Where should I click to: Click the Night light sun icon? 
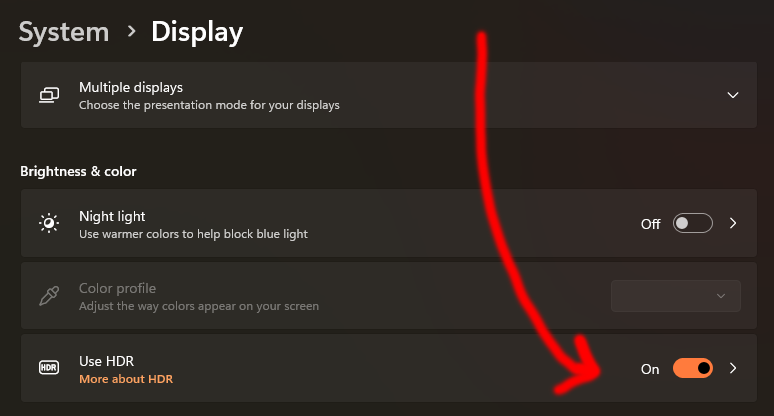coord(49,223)
